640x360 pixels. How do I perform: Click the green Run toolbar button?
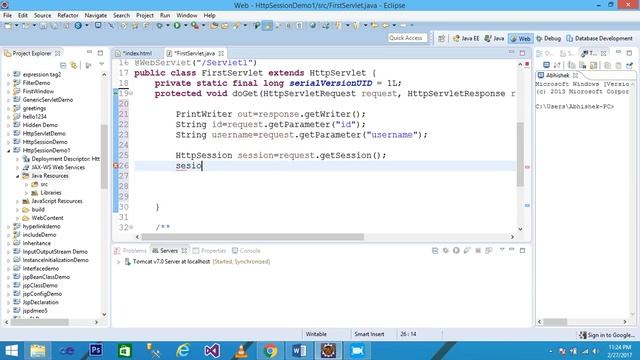177,26
